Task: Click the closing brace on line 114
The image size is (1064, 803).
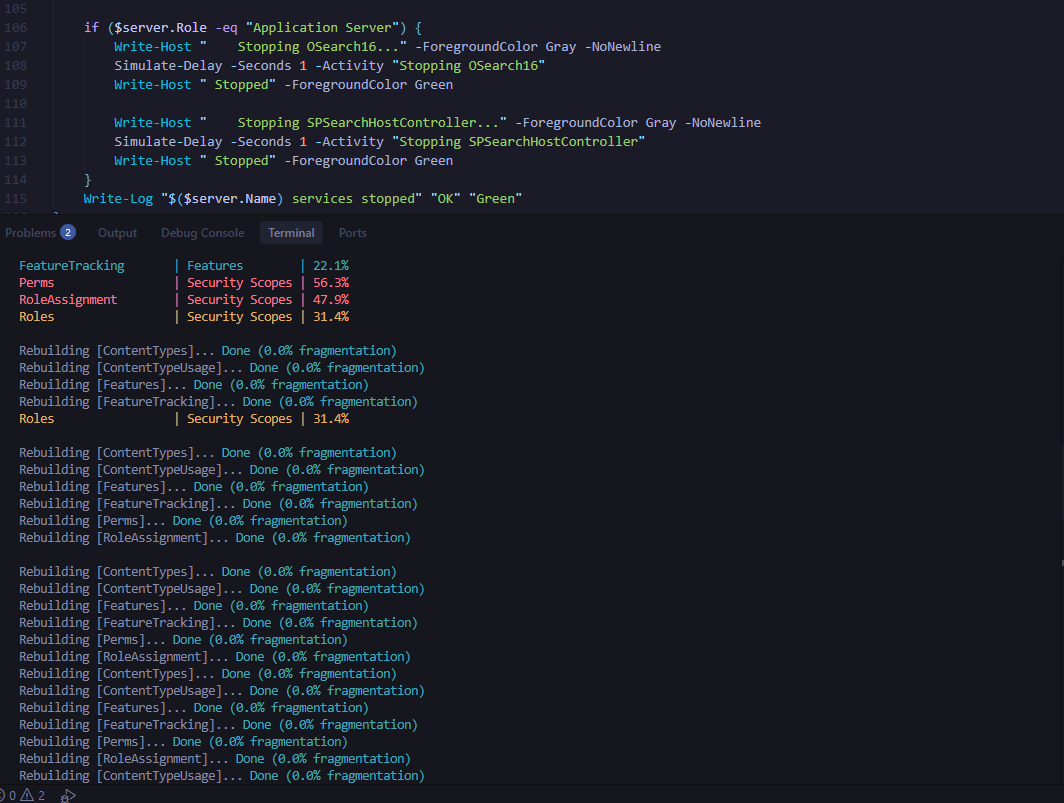Action: coord(88,180)
